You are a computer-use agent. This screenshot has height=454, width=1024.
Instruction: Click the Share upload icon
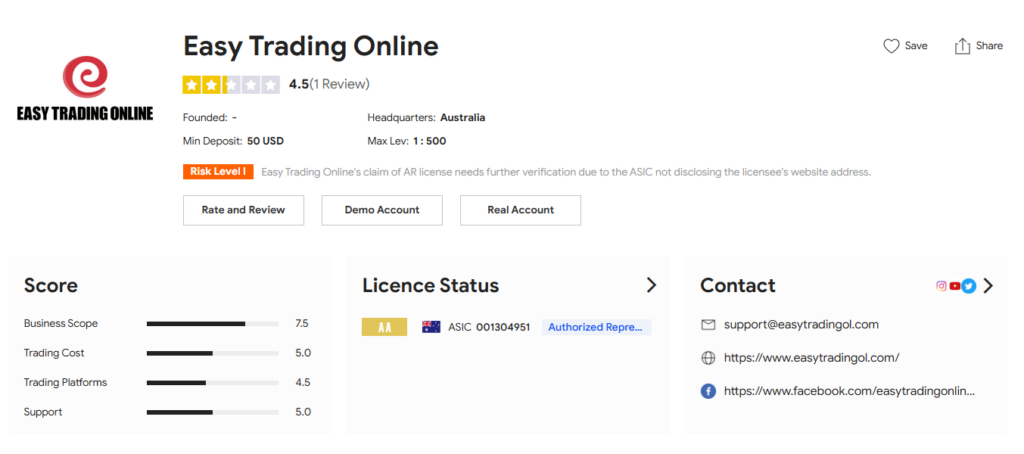[x=962, y=46]
